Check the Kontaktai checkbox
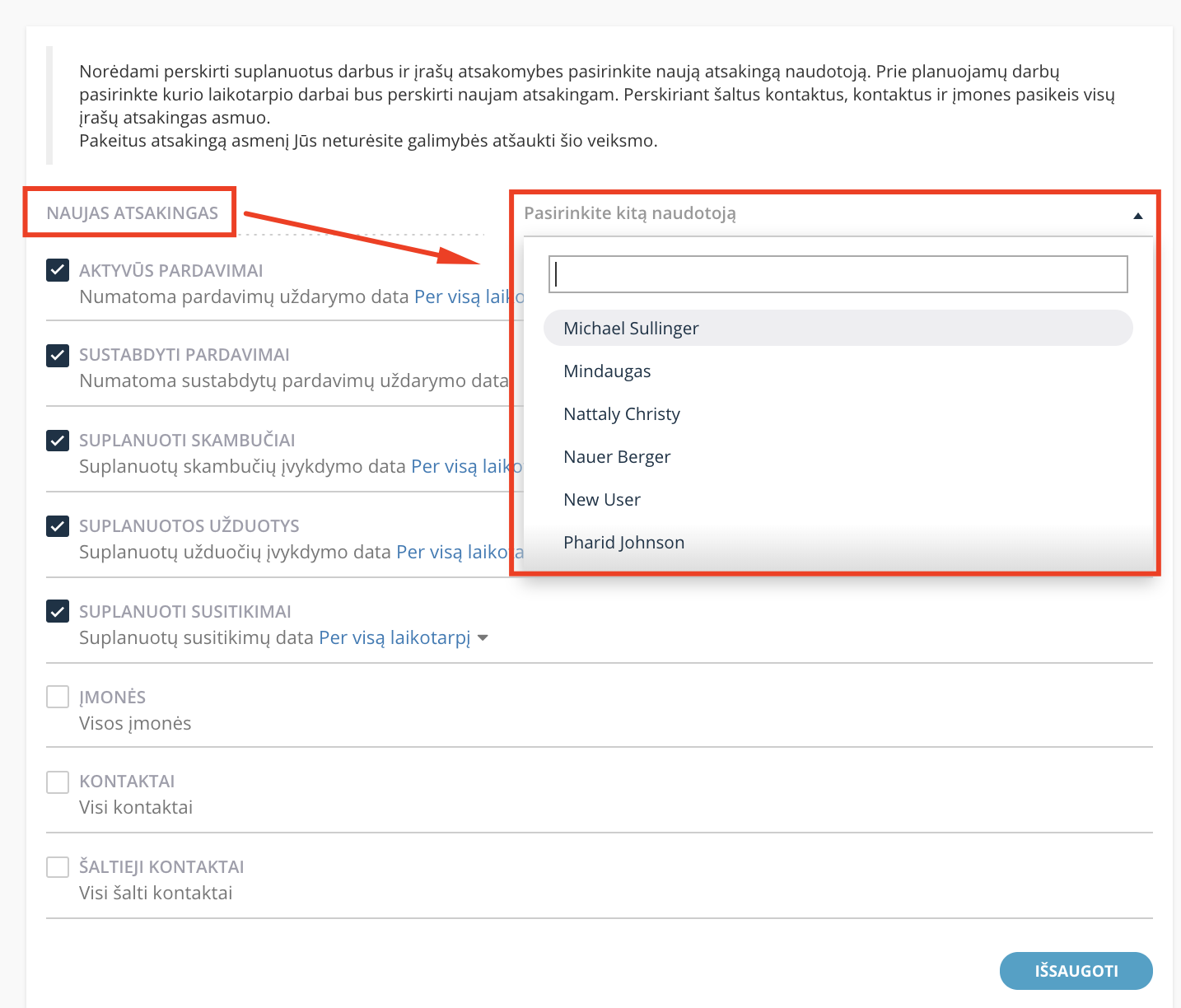1181x1008 pixels. (58, 782)
